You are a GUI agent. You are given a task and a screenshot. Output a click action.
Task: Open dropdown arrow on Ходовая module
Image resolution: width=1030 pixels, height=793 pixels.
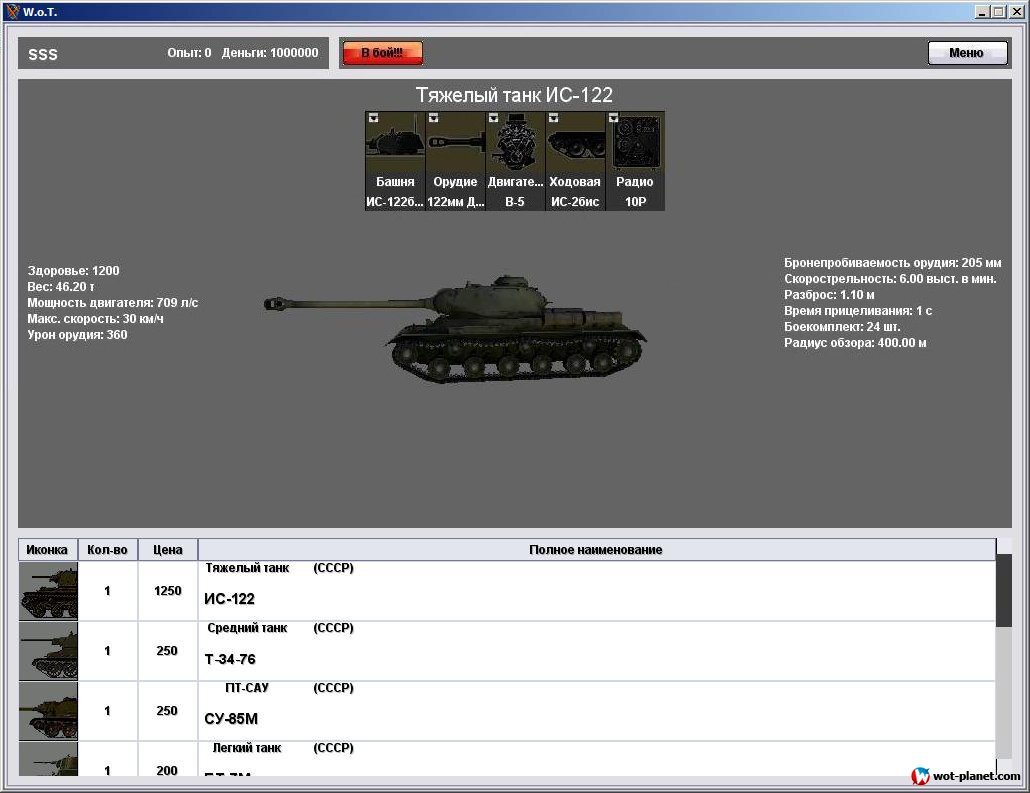[x=553, y=118]
